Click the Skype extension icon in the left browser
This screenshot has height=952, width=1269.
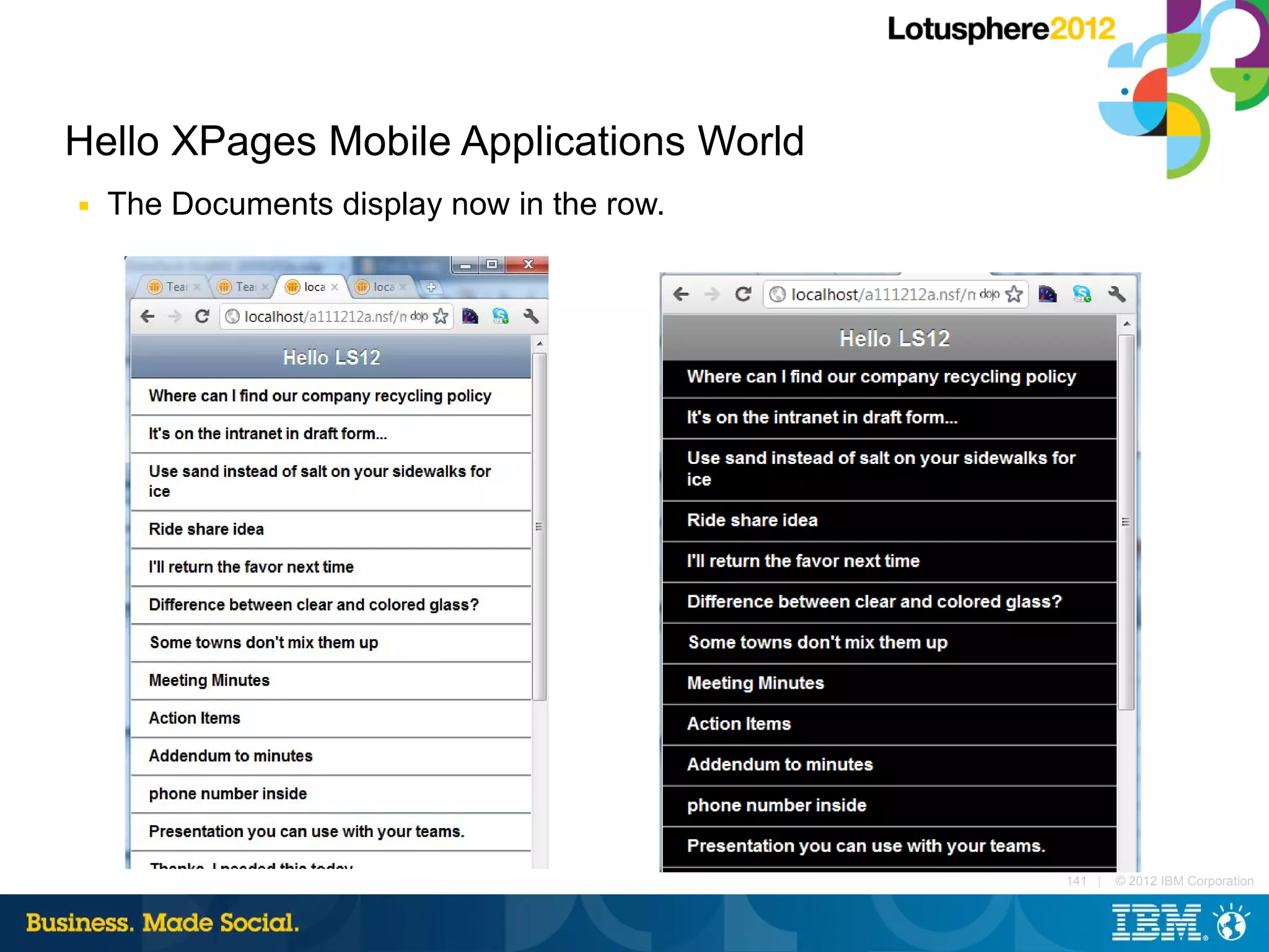coord(500,317)
